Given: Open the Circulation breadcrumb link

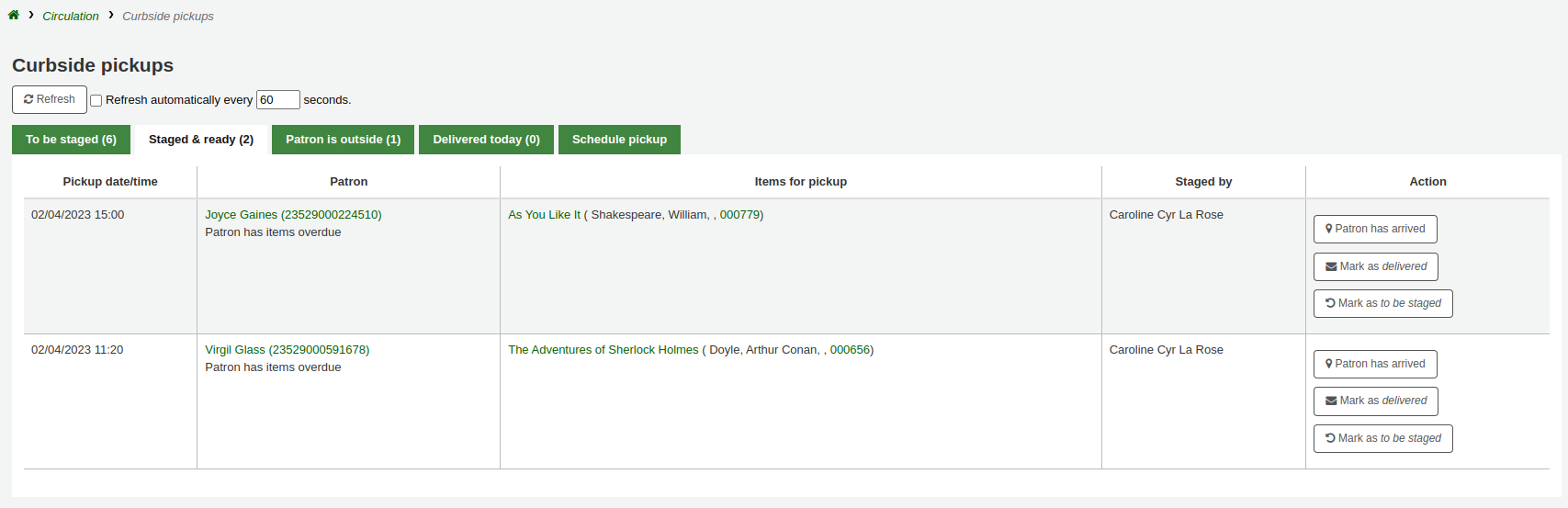Looking at the screenshot, I should coord(71,17).
